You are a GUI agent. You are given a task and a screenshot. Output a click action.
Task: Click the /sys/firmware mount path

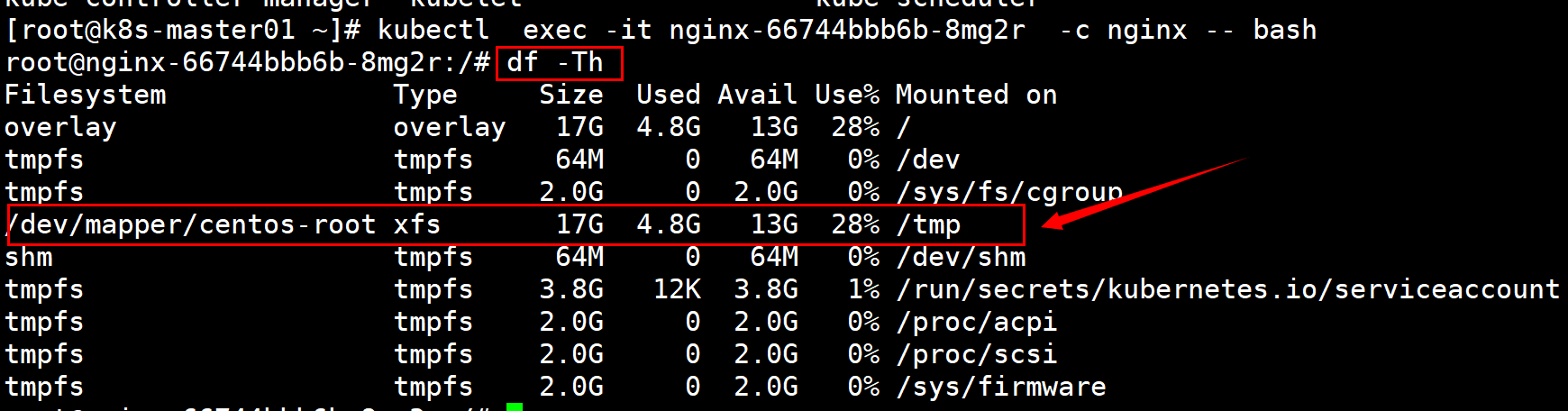pyautogui.click(x=1001, y=387)
